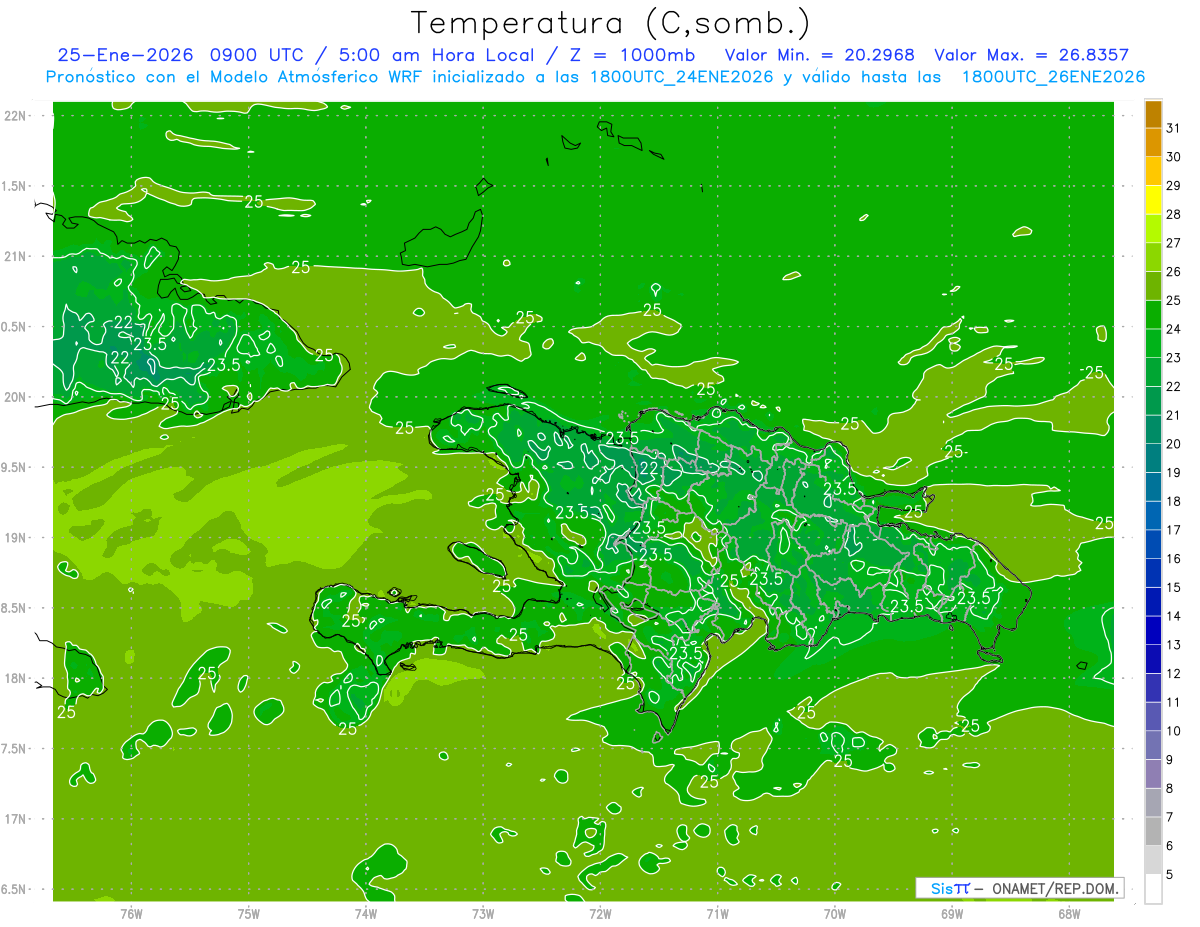Click the 69W longitude axis label
The image size is (1200, 927).
(x=952, y=914)
